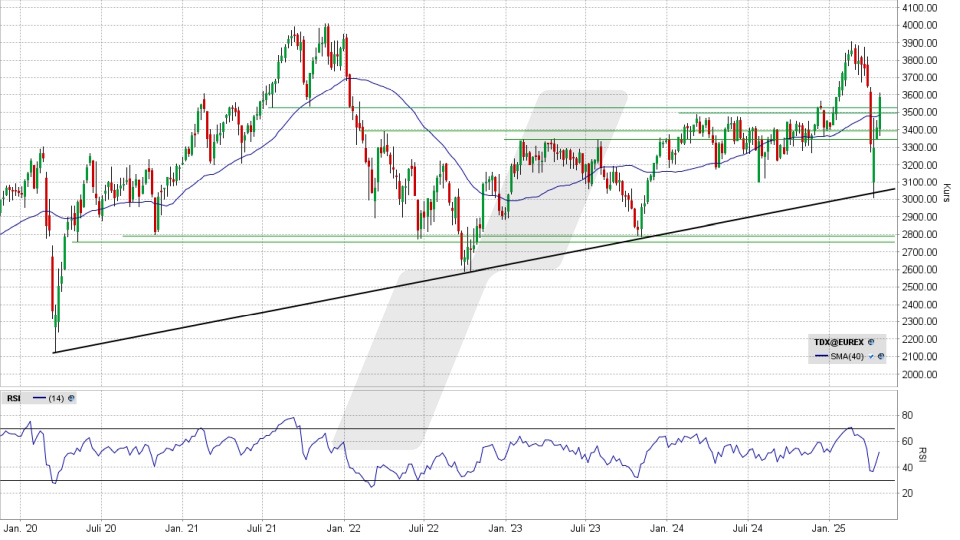The height and width of the screenshot is (540, 960).
Task: Click the Juli '21 date label
Action: (263, 528)
